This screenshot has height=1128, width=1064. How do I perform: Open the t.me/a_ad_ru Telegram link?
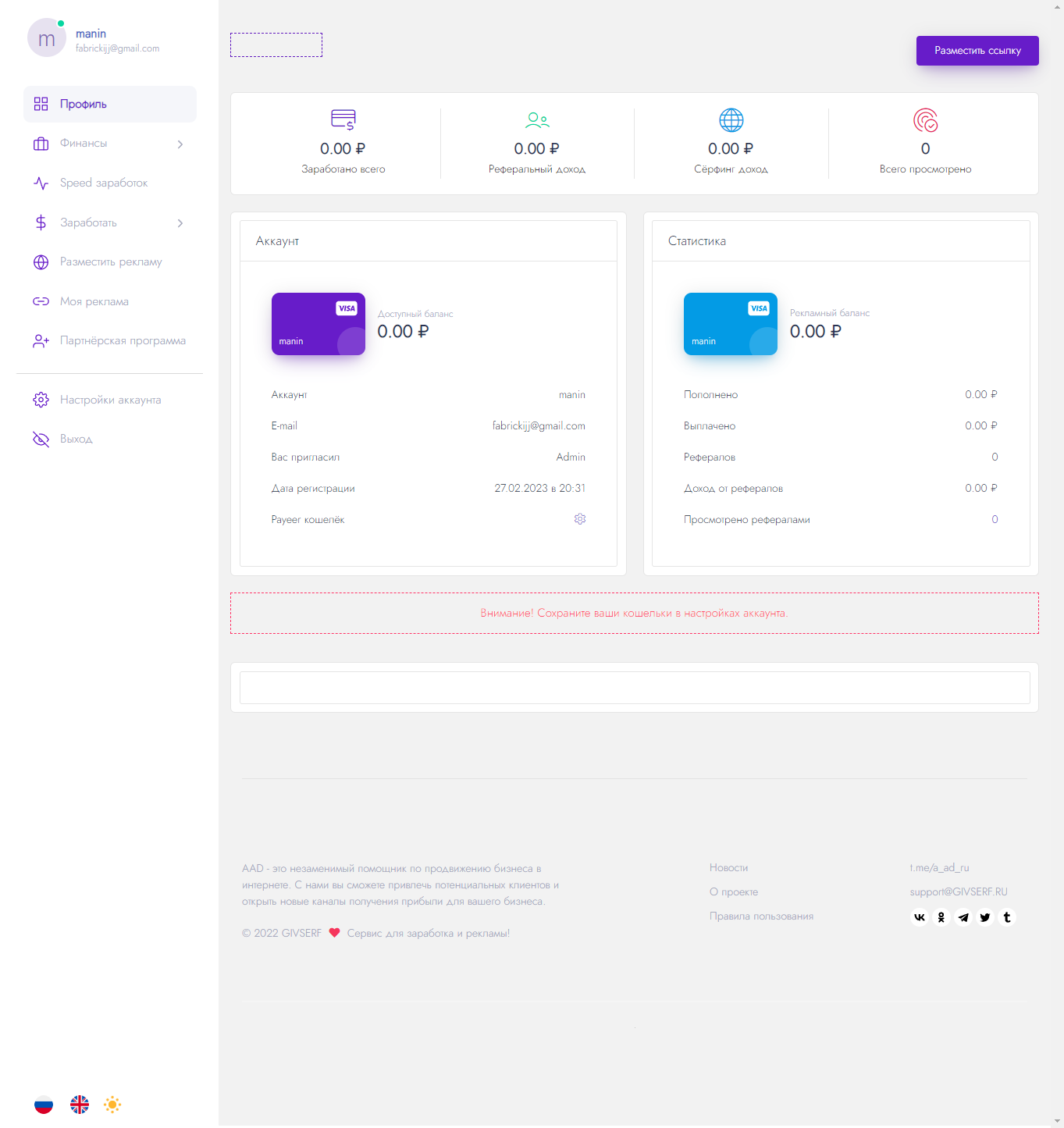[x=939, y=868]
